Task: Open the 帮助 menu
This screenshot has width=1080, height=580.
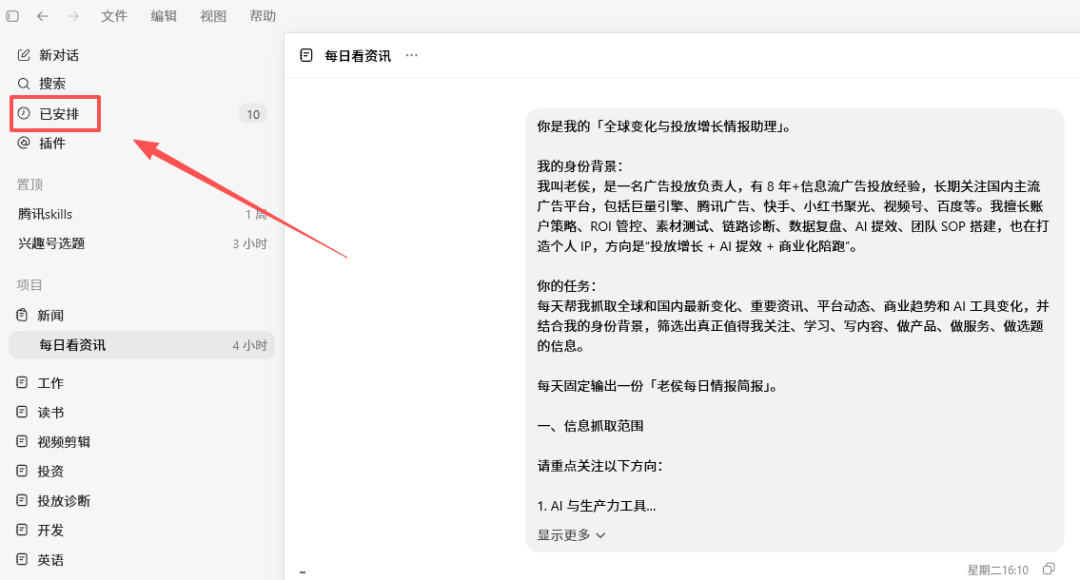Action: coord(262,16)
